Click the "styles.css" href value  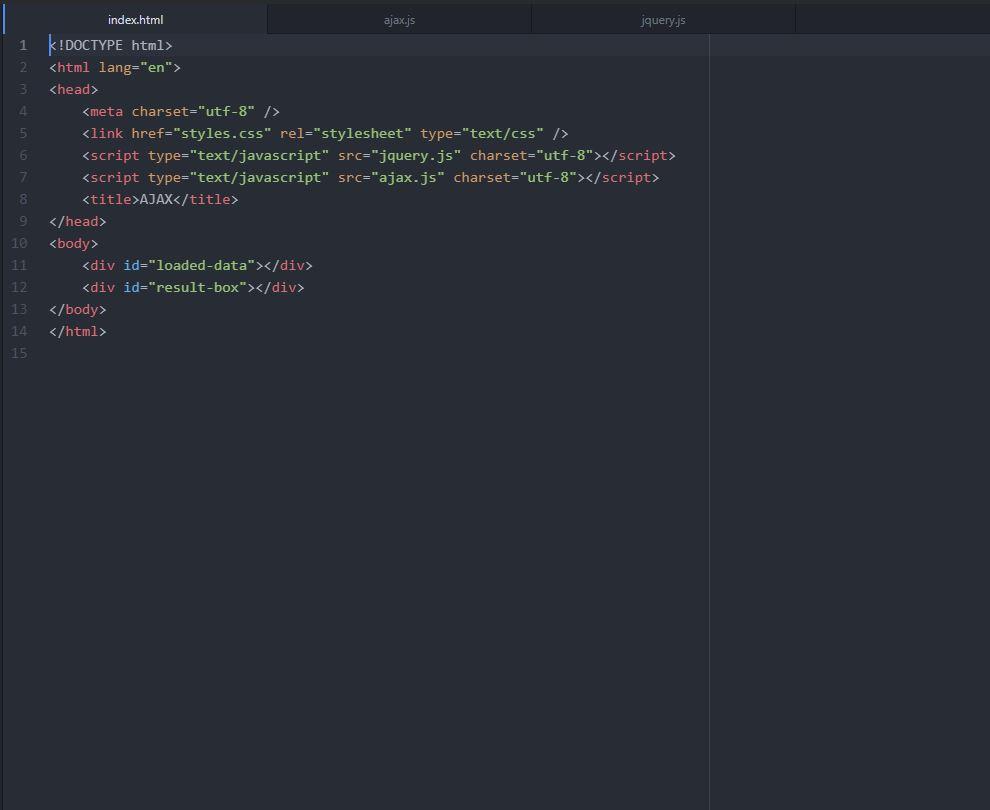(x=222, y=133)
